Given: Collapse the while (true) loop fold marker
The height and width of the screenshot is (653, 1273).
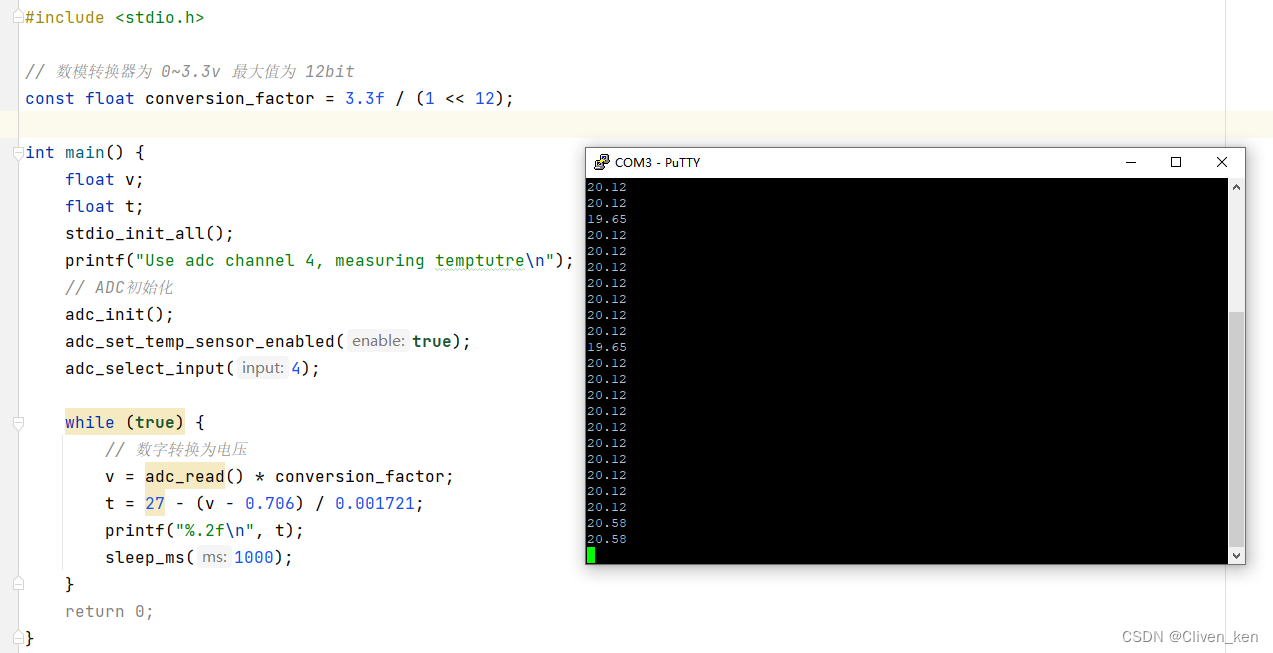Looking at the screenshot, I should coord(18,423).
